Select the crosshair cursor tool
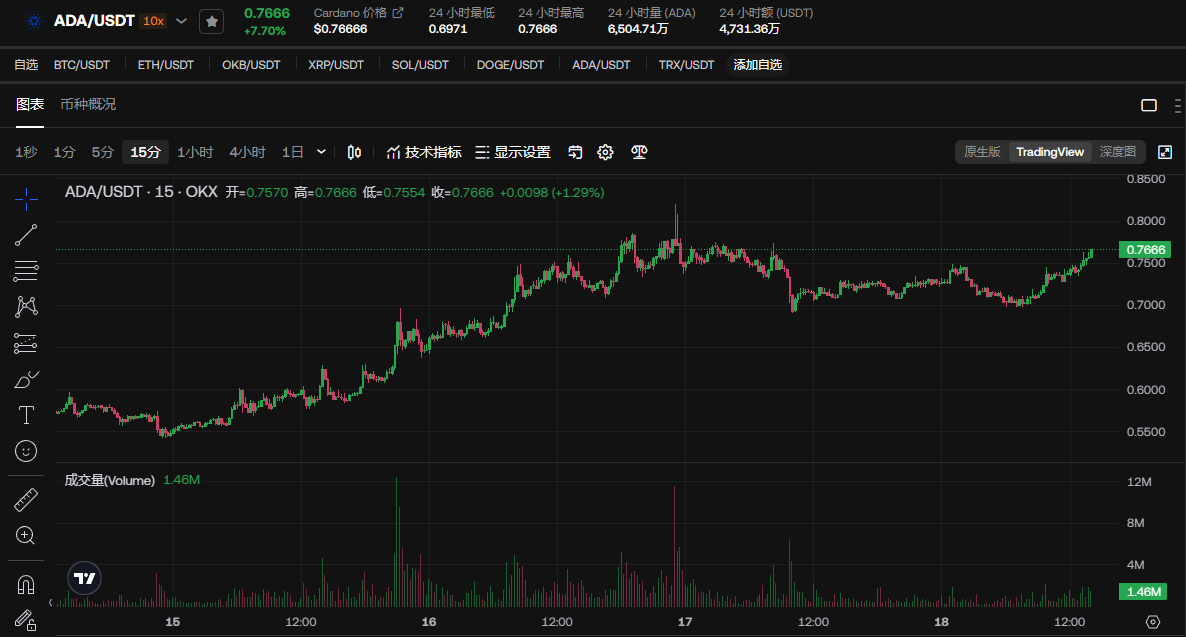Viewport: 1186px width, 637px height. point(27,199)
